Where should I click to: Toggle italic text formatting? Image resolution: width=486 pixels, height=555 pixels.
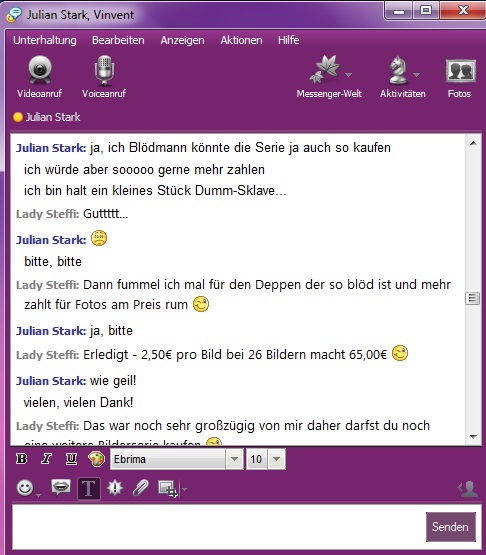tap(46, 459)
